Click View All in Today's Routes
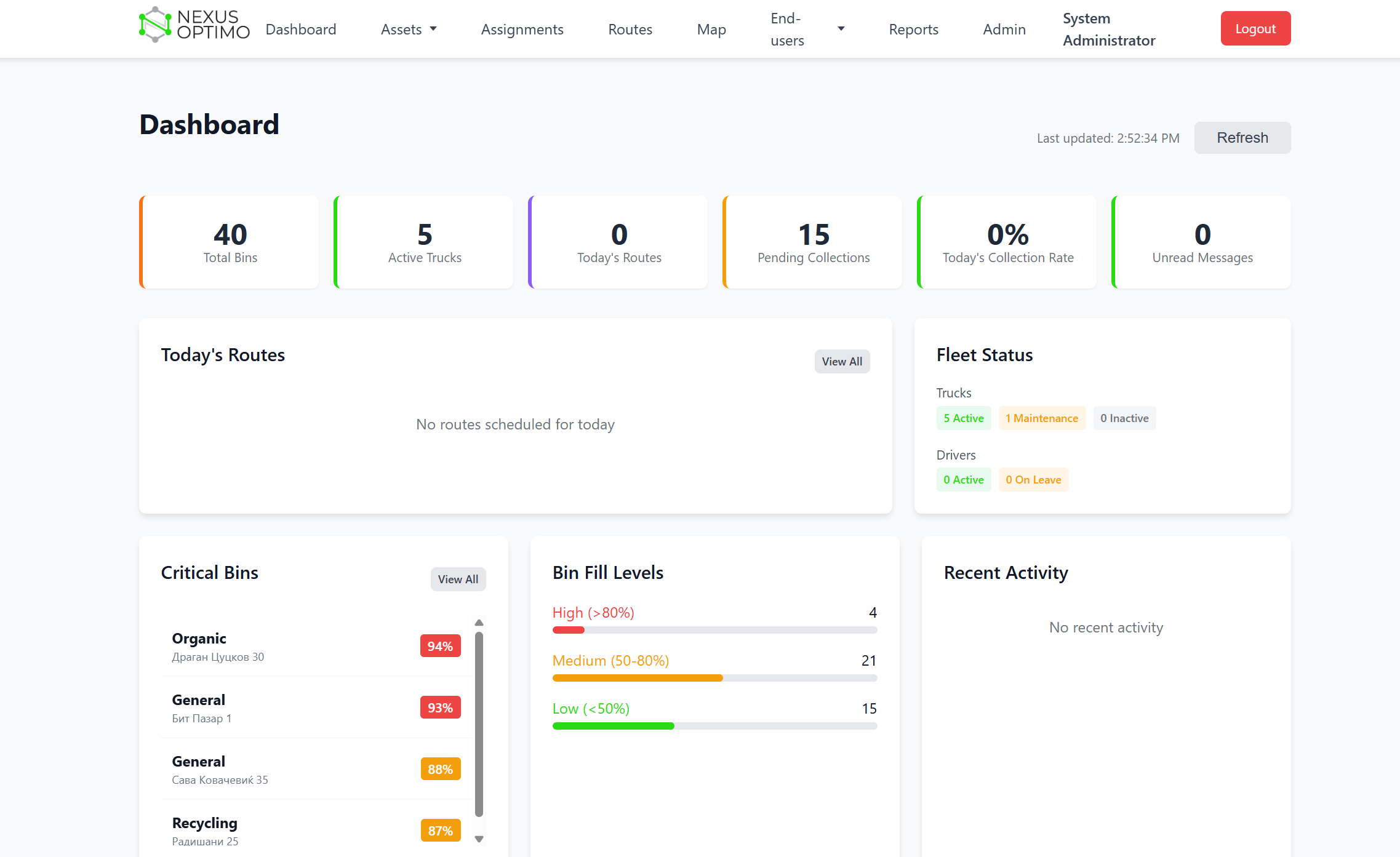1400x857 pixels. (842, 361)
